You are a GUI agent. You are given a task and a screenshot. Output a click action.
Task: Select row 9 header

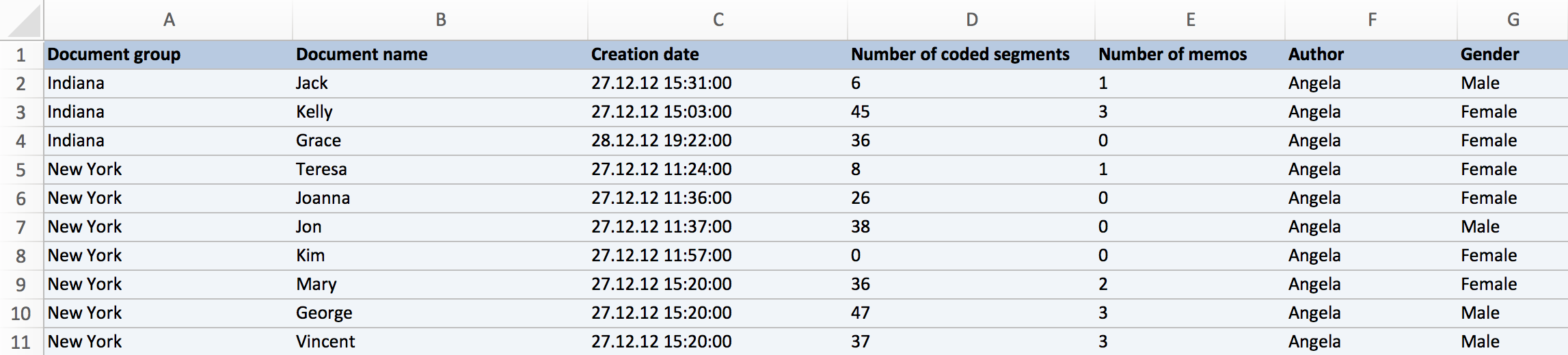pyautogui.click(x=21, y=285)
